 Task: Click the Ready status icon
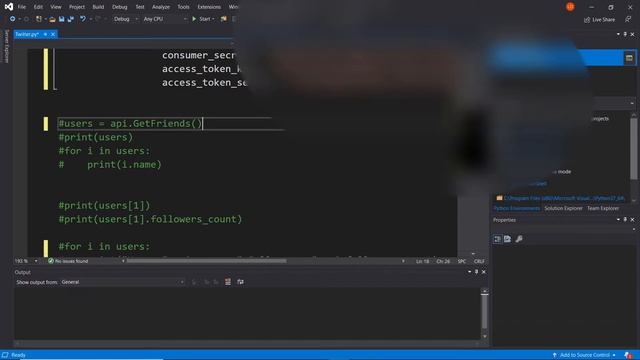(5, 355)
